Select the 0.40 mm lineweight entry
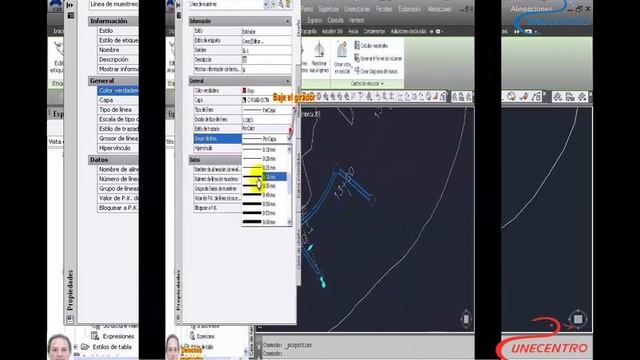The width and height of the screenshot is (640, 360). [264, 195]
